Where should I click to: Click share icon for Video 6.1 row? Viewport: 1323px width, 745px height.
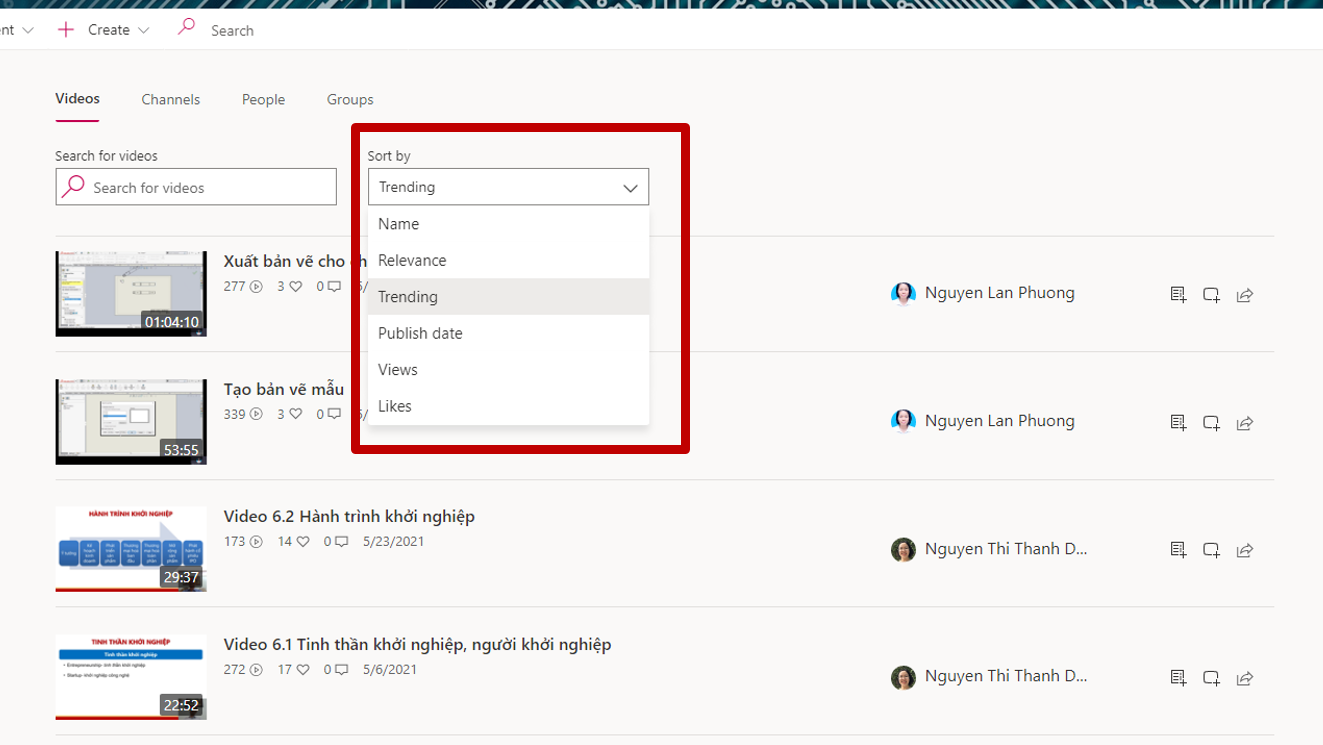(1244, 678)
